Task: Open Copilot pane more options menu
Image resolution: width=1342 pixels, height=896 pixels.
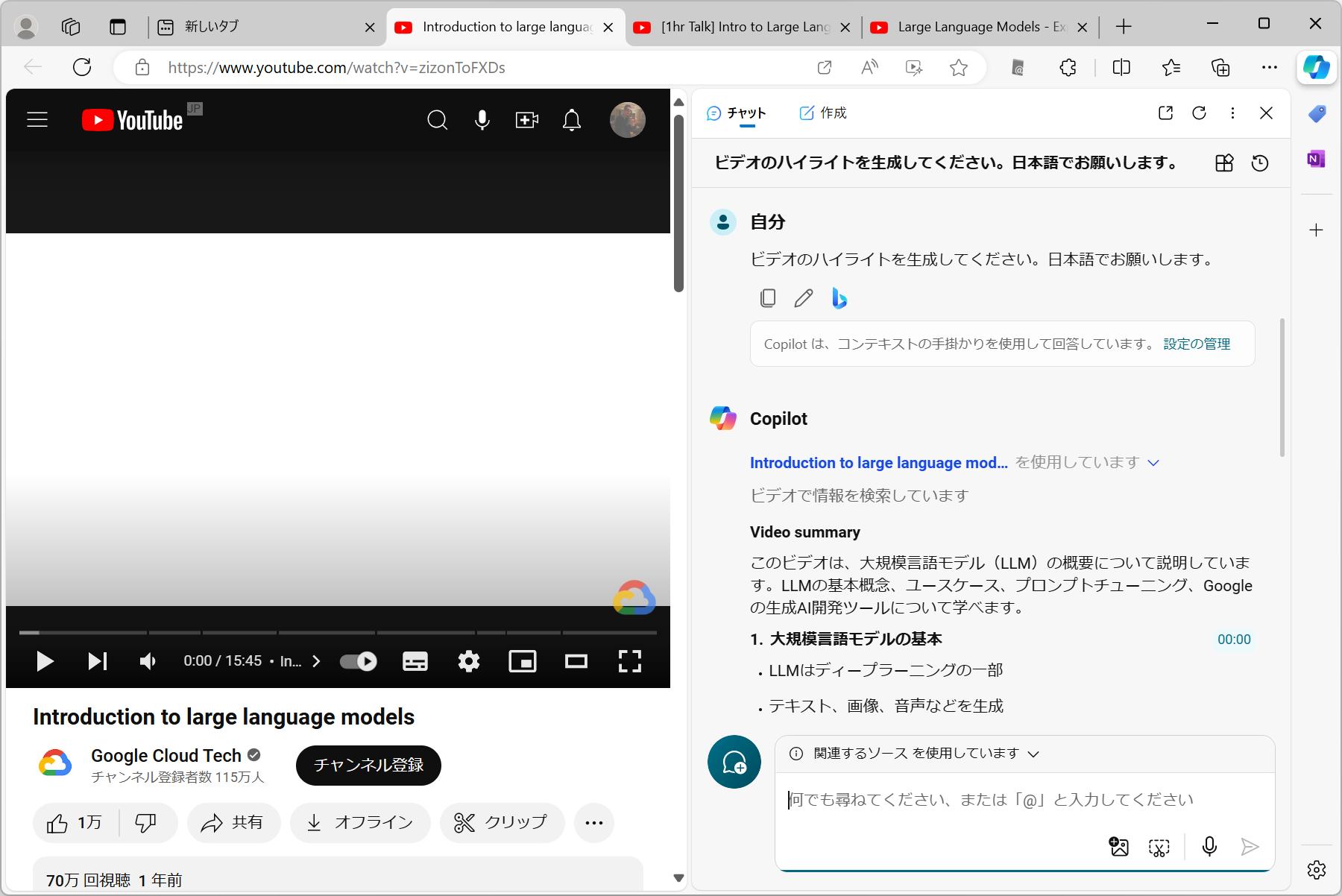Action: tap(1232, 113)
